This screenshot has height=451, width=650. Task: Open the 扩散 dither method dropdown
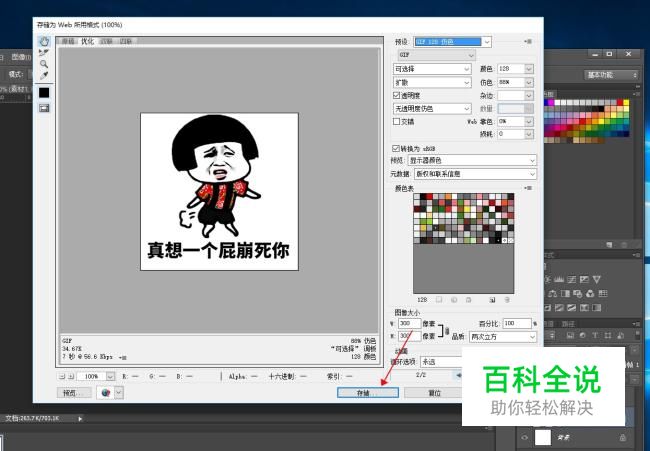coord(432,82)
